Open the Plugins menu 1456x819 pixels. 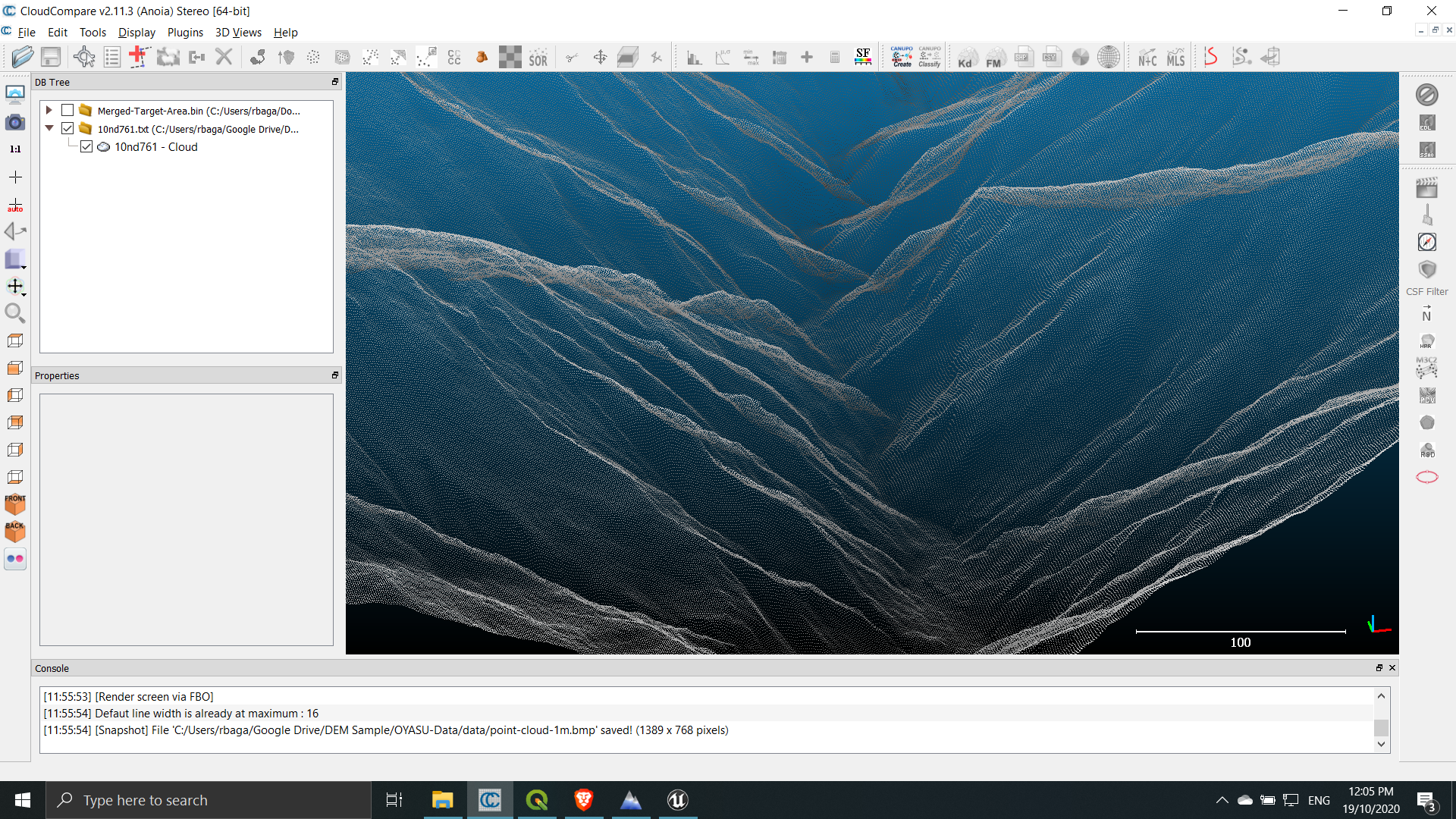point(185,33)
